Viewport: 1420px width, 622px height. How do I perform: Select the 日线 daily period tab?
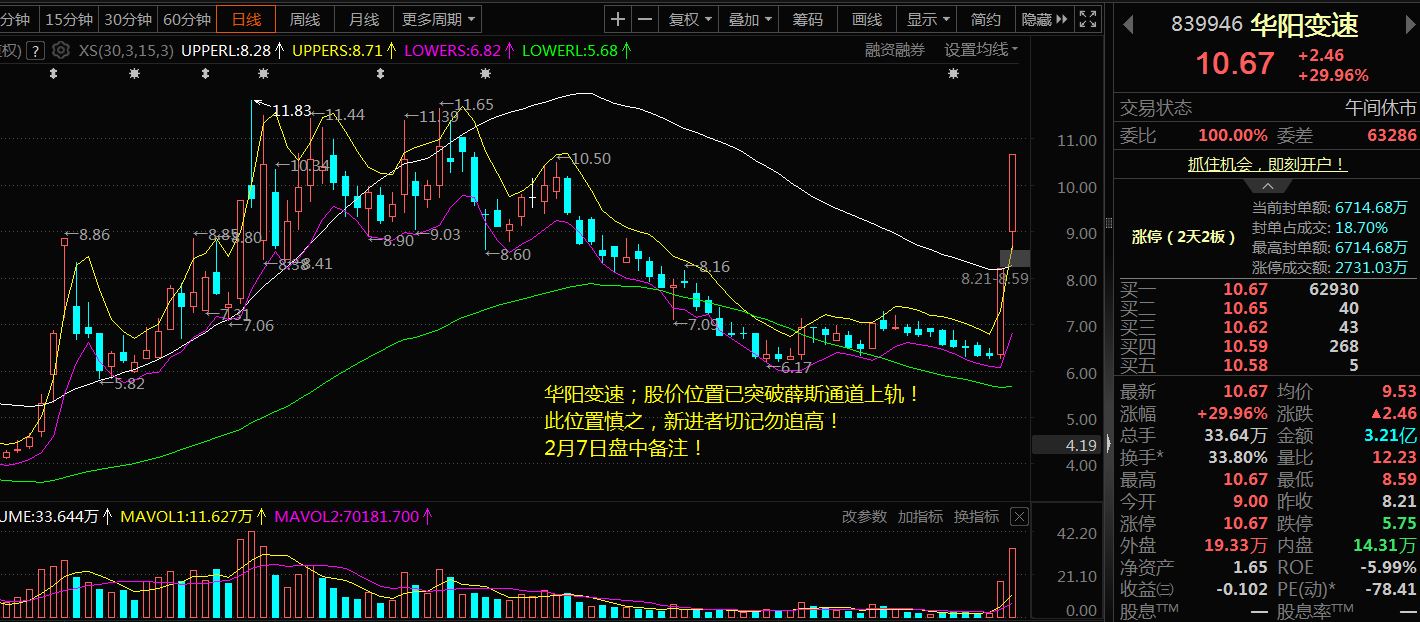[246, 19]
